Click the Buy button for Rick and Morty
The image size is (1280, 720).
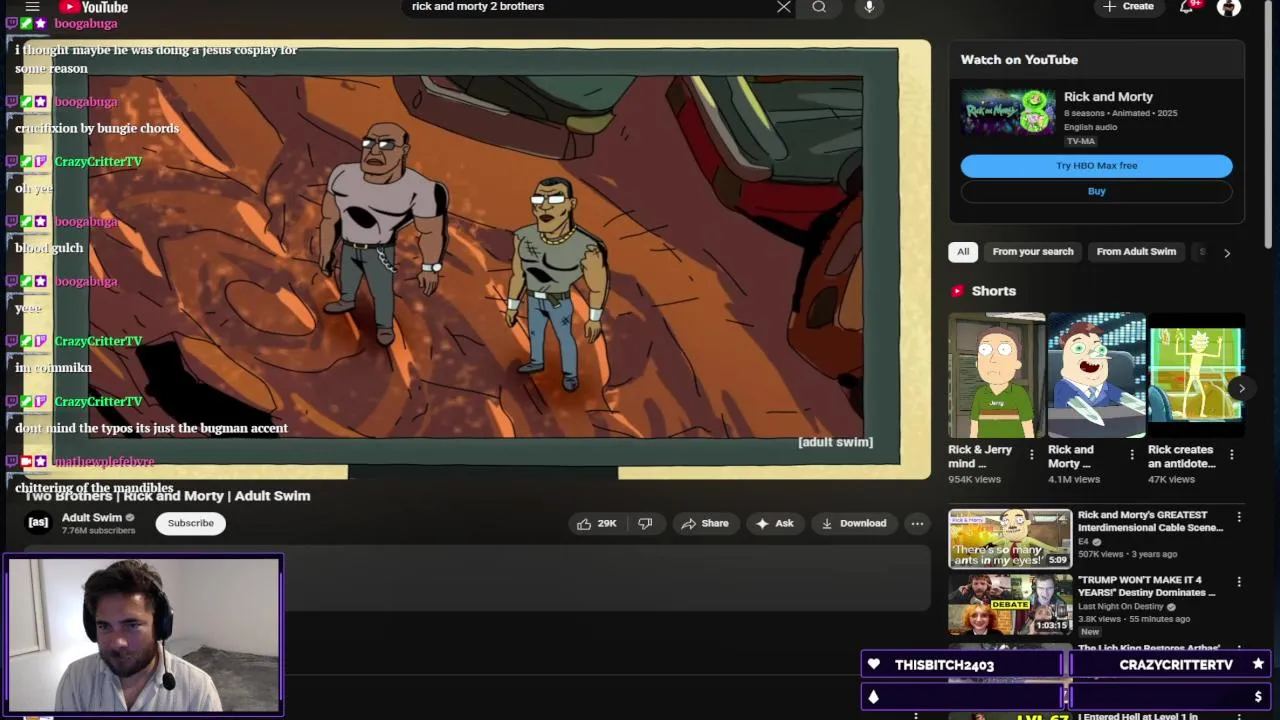point(1096,191)
